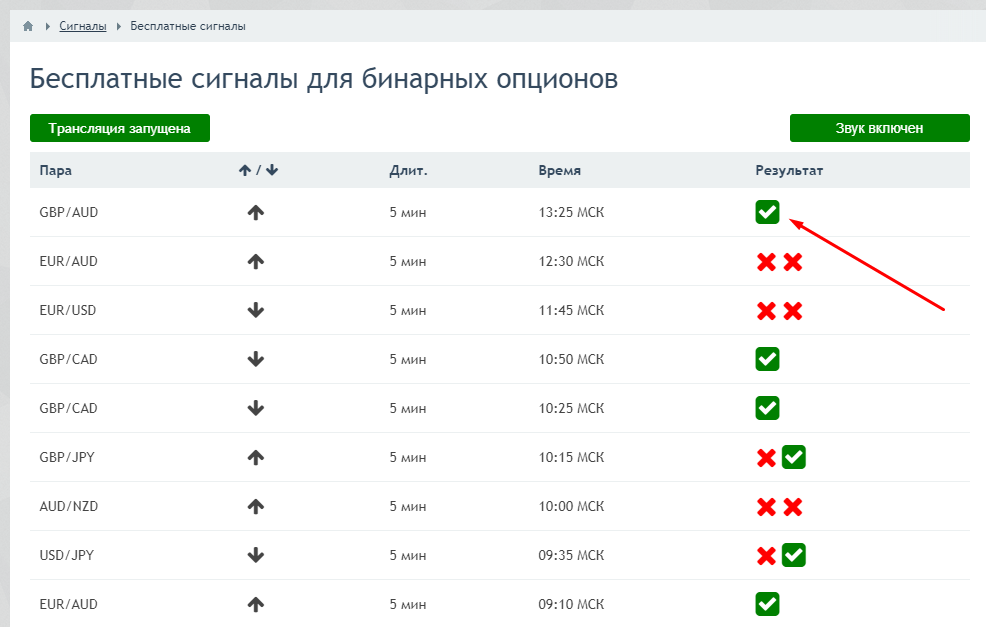
Task: Click the down arrow for GBP/CAD 10:50
Action: [255, 359]
